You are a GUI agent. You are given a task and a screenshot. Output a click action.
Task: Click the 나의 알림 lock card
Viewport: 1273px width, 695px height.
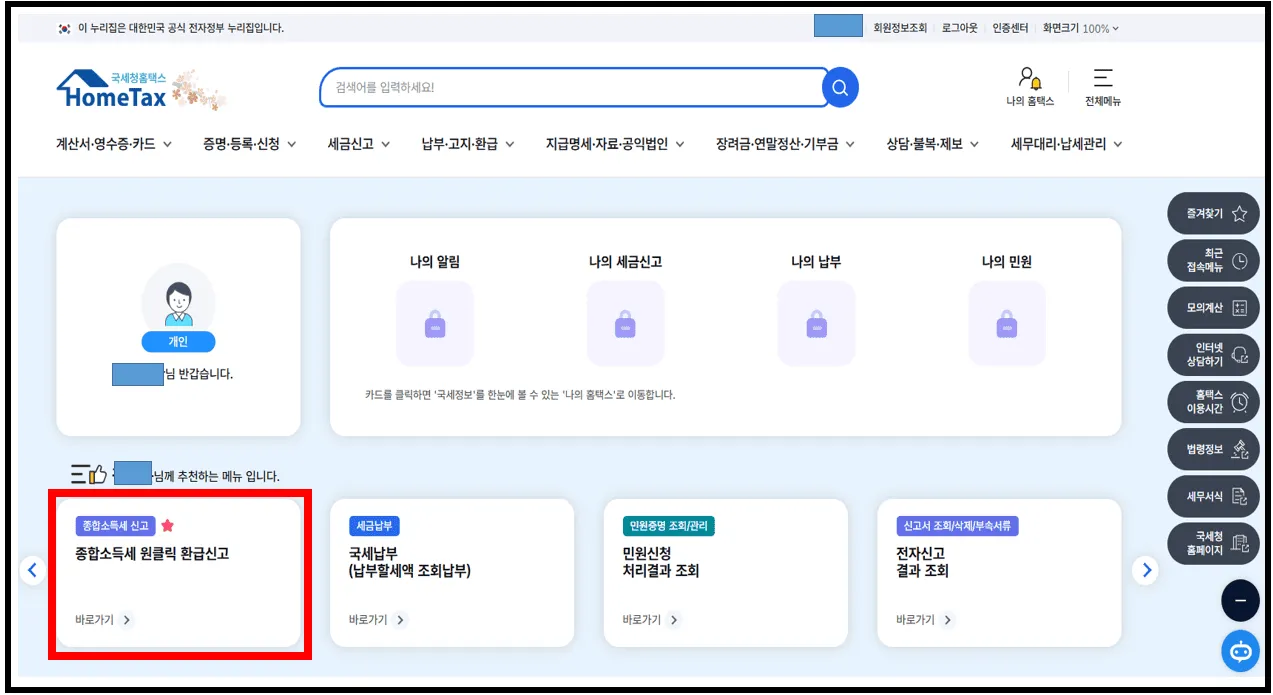(x=434, y=323)
